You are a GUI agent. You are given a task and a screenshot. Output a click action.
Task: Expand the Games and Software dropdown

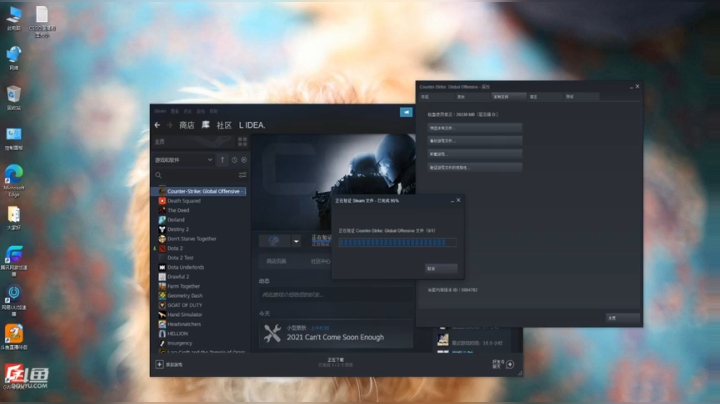point(184,160)
